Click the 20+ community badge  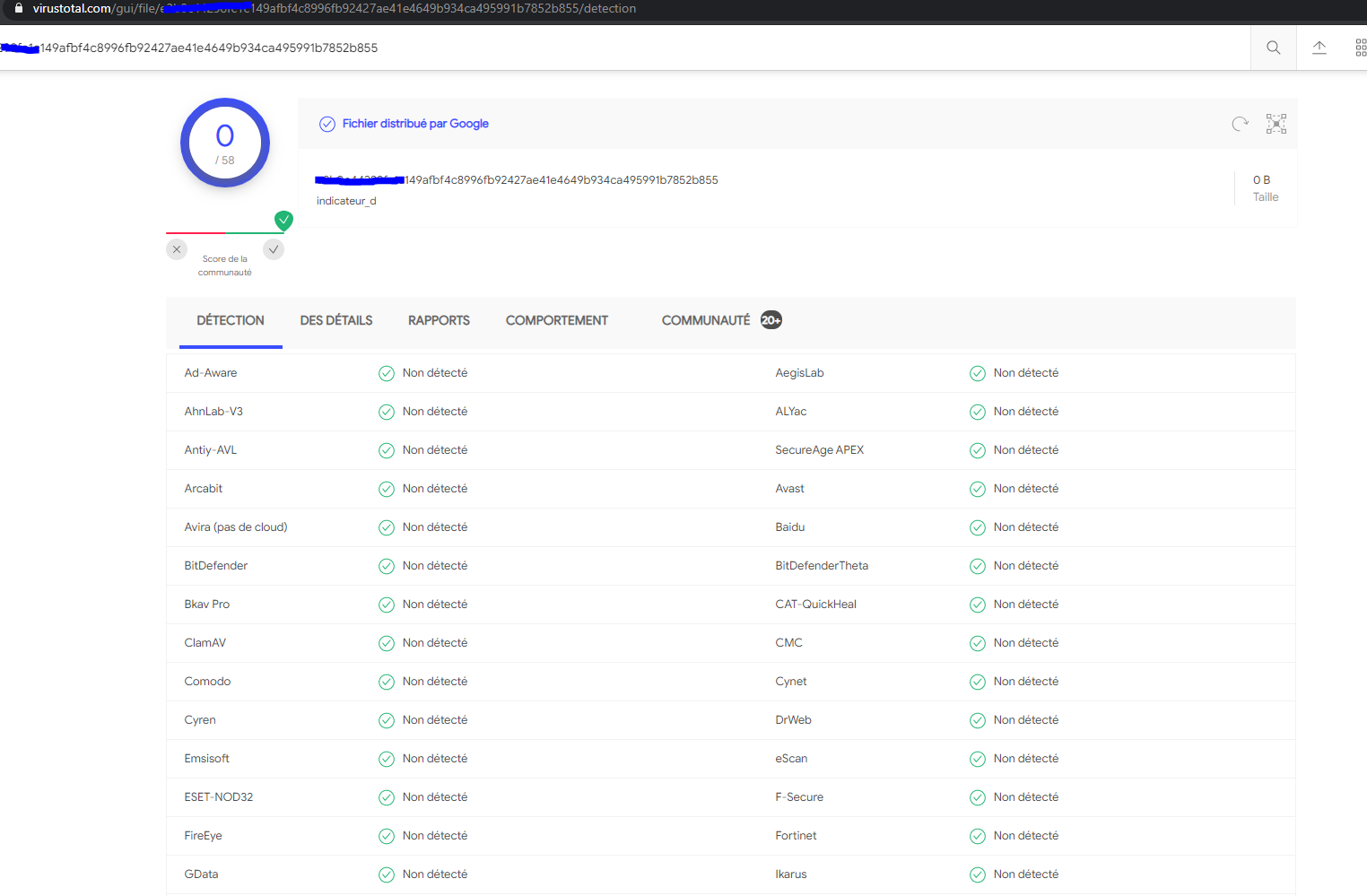(771, 320)
